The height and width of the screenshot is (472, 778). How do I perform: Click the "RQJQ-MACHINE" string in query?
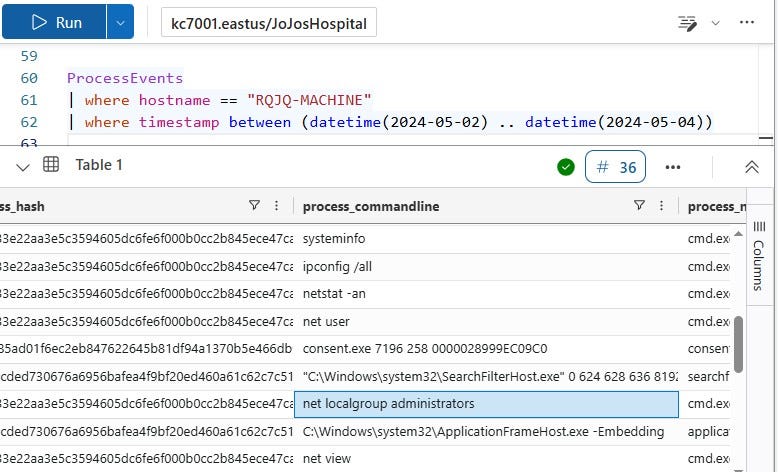coord(309,100)
